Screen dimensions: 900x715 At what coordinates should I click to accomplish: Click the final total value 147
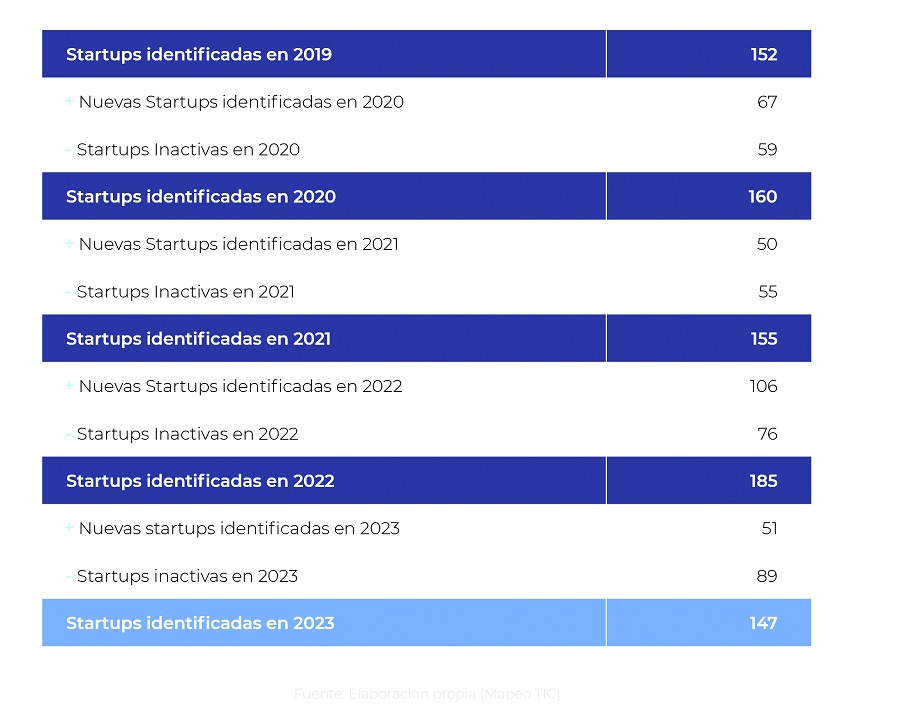[763, 622]
